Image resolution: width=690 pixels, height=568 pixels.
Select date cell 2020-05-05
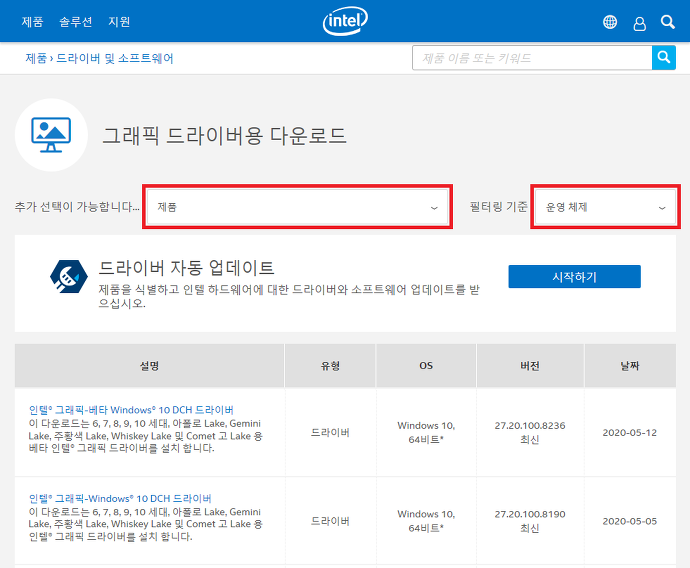(x=630, y=521)
